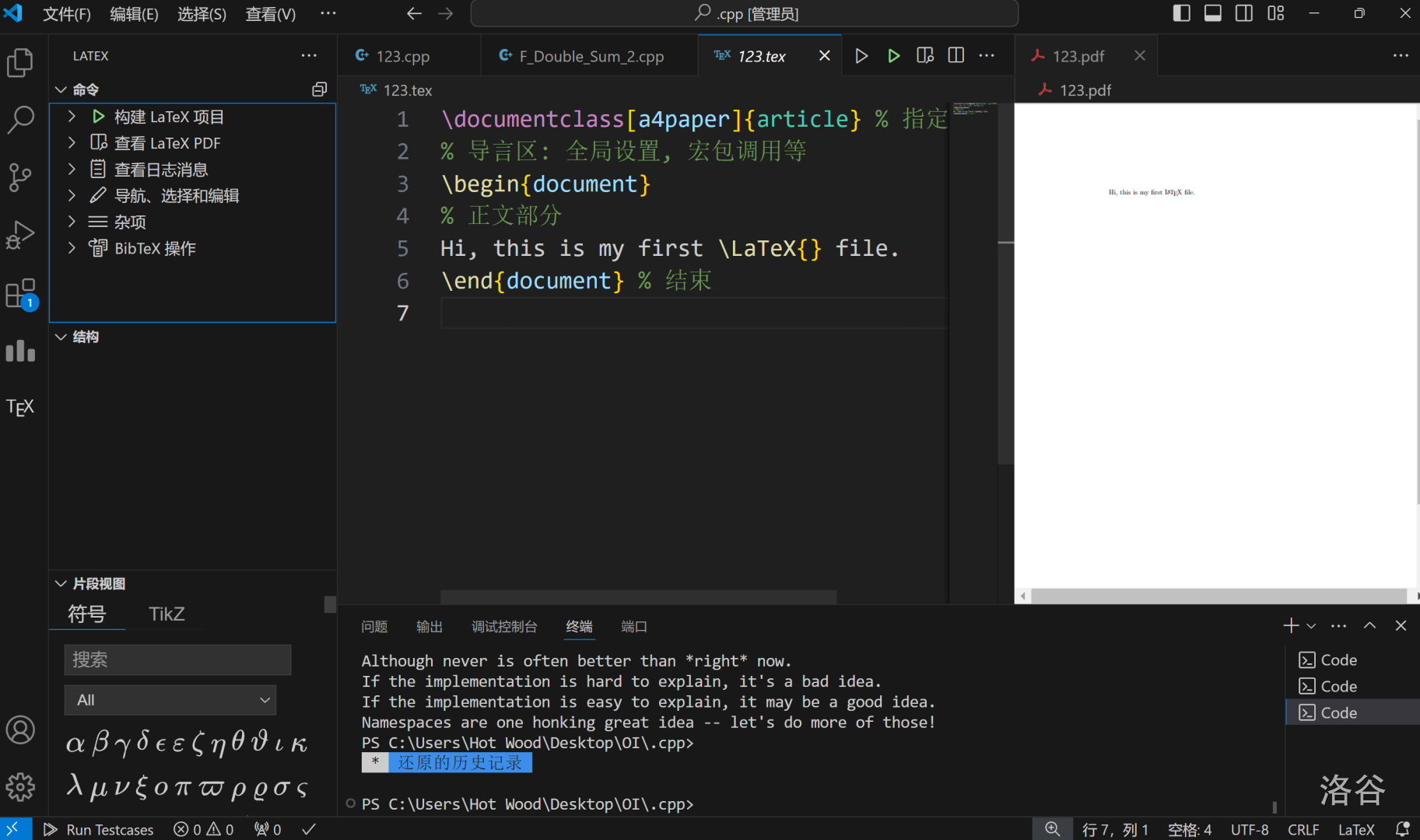Click the green Build LaTeX project button
The image size is (1420, 840).
[x=893, y=56]
